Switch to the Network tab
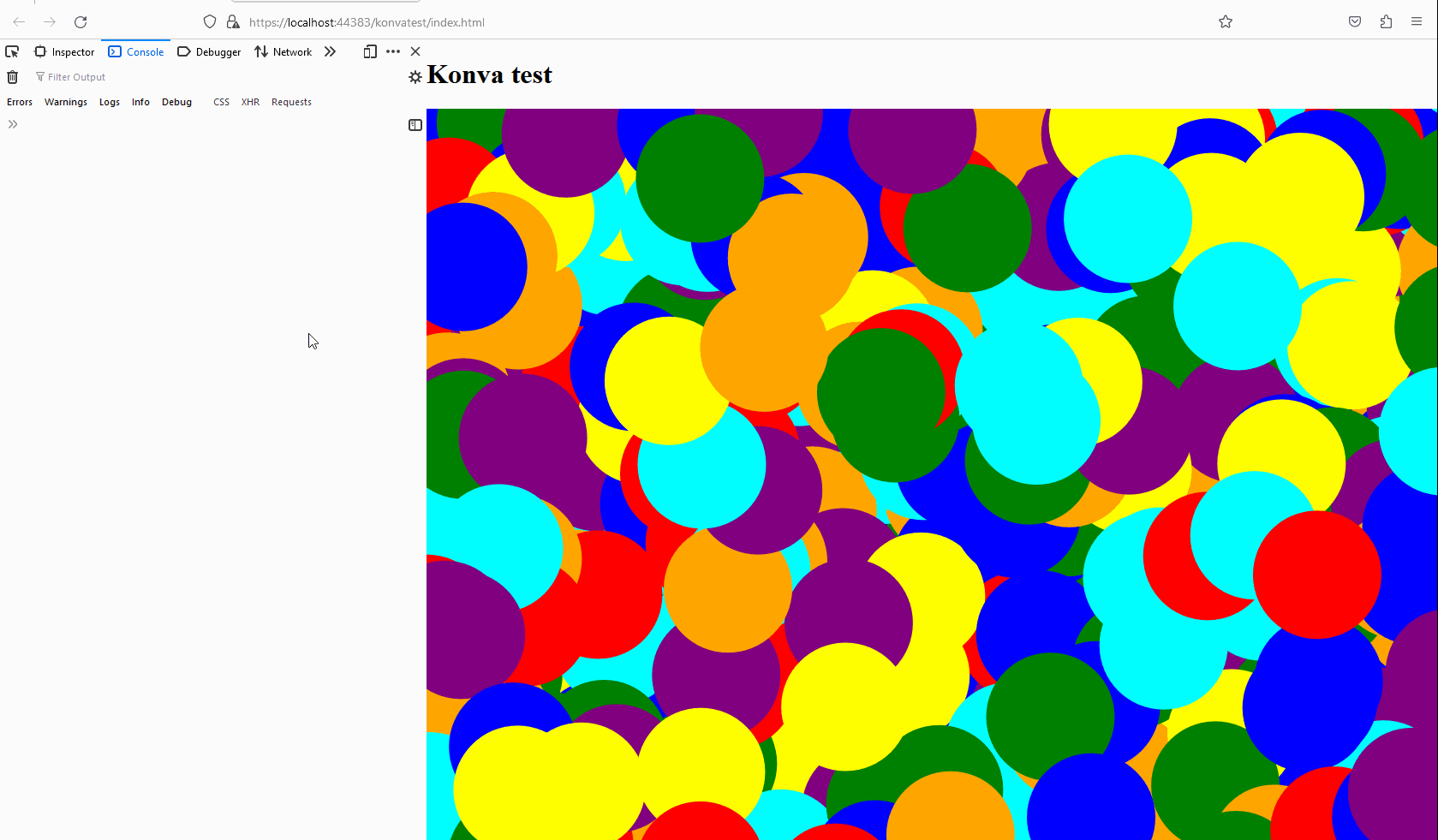 (283, 51)
